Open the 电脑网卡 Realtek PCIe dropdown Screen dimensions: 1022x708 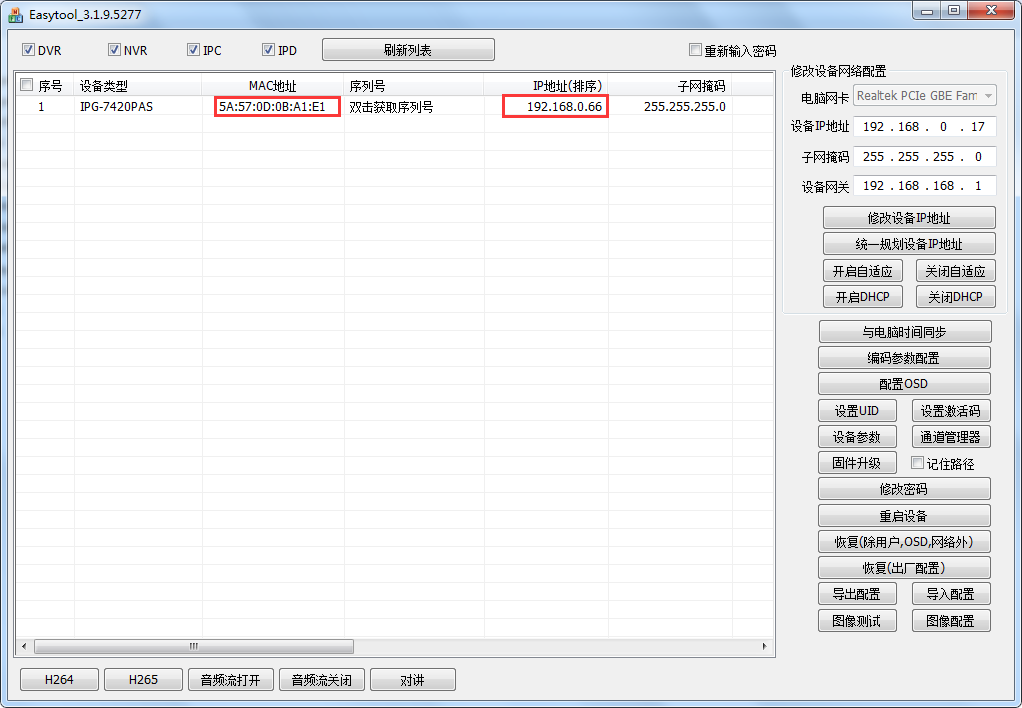coord(924,96)
